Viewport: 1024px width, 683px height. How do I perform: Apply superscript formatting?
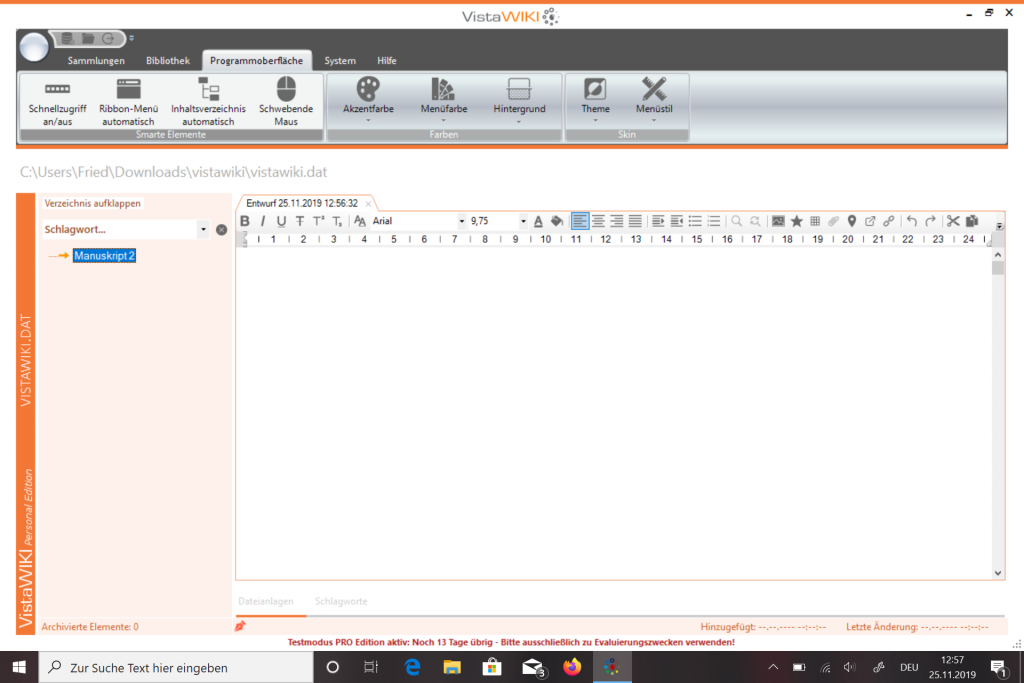point(318,221)
